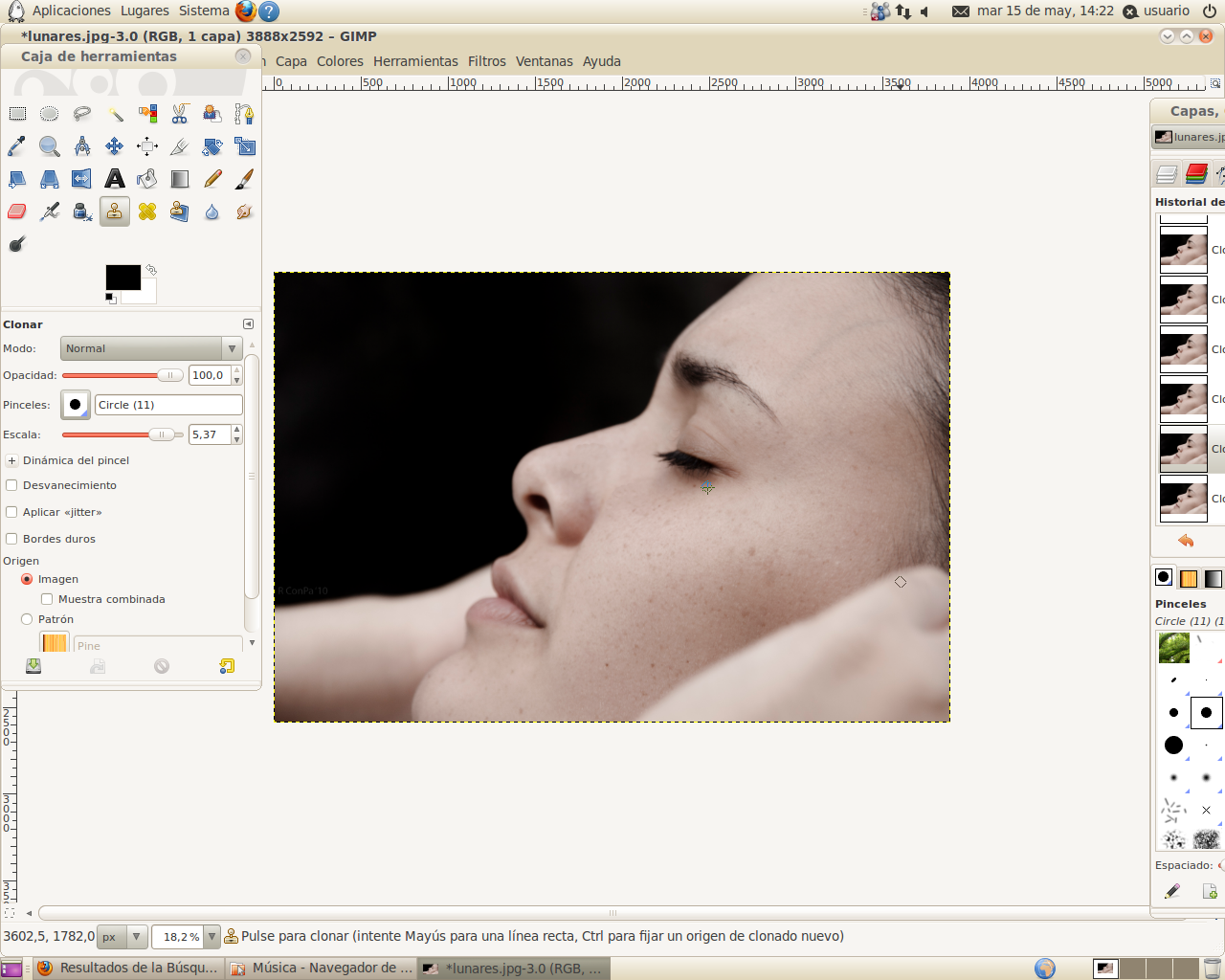Select the Alignment tool

coord(147,146)
